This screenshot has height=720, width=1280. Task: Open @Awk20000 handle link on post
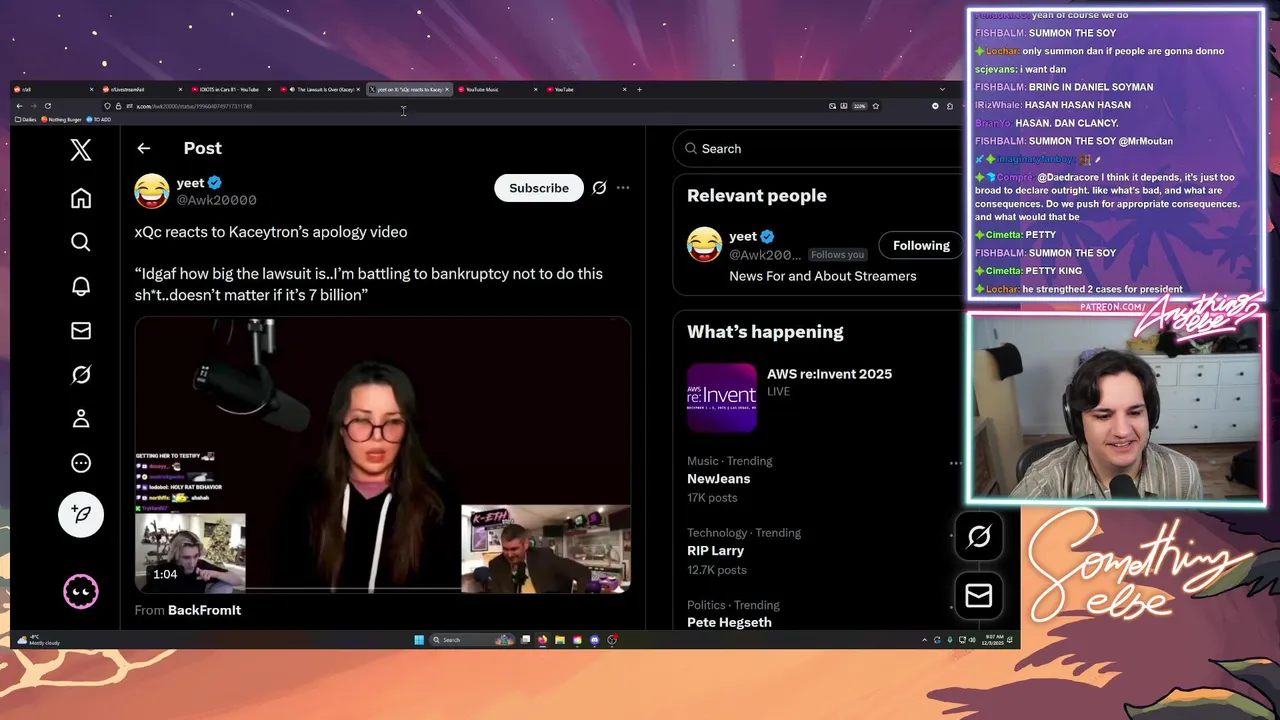[x=217, y=201]
